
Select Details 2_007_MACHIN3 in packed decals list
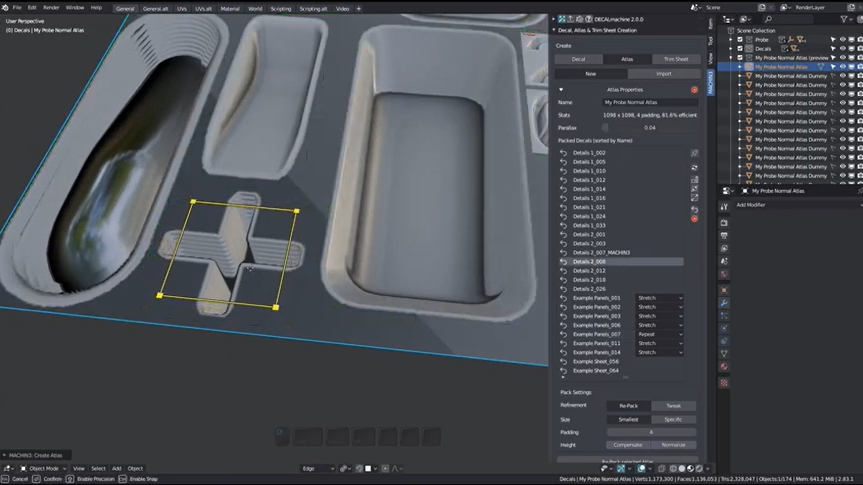601,253
